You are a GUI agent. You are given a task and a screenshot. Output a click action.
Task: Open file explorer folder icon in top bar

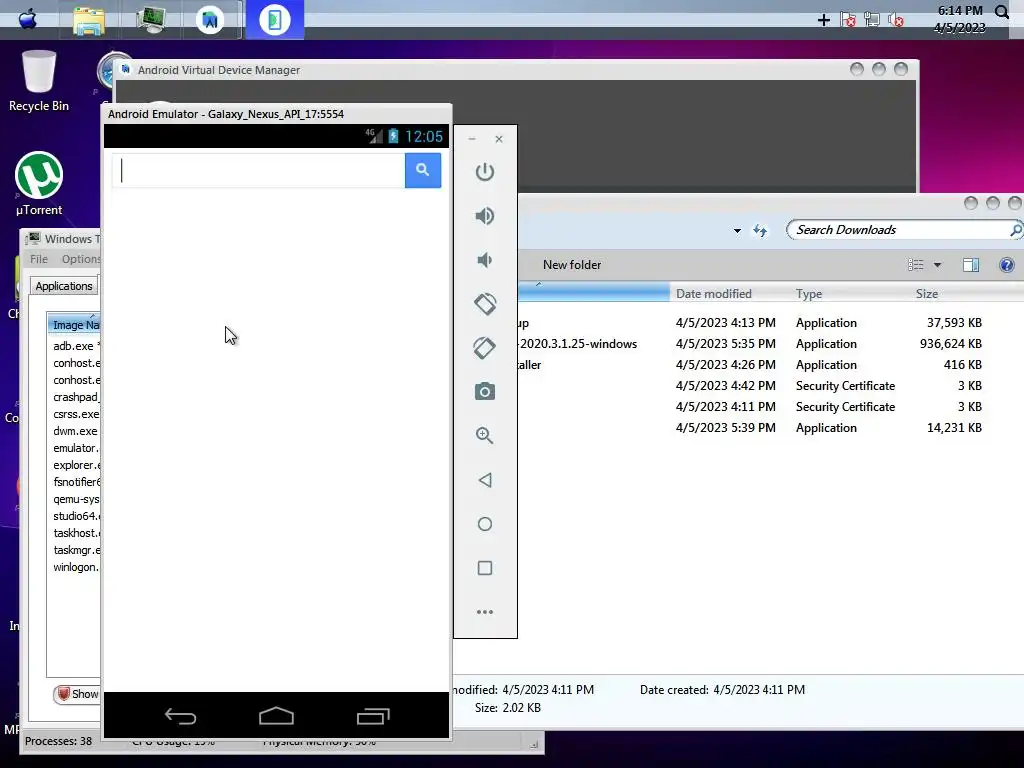click(89, 20)
